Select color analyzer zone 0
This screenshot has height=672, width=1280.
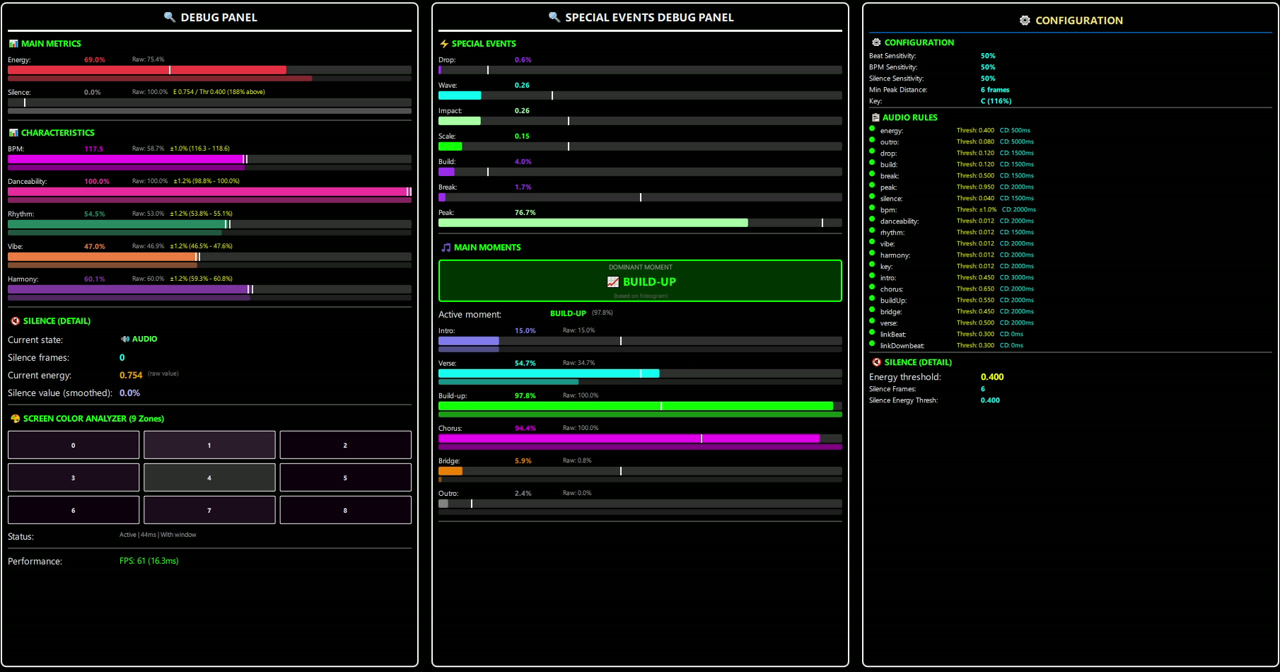pos(73,445)
